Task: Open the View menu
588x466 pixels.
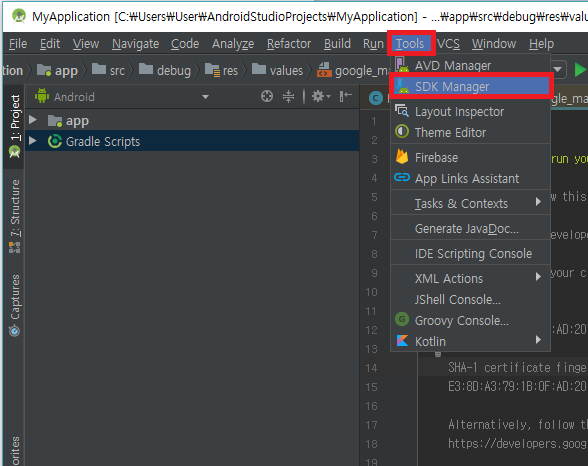Action: 86,44
